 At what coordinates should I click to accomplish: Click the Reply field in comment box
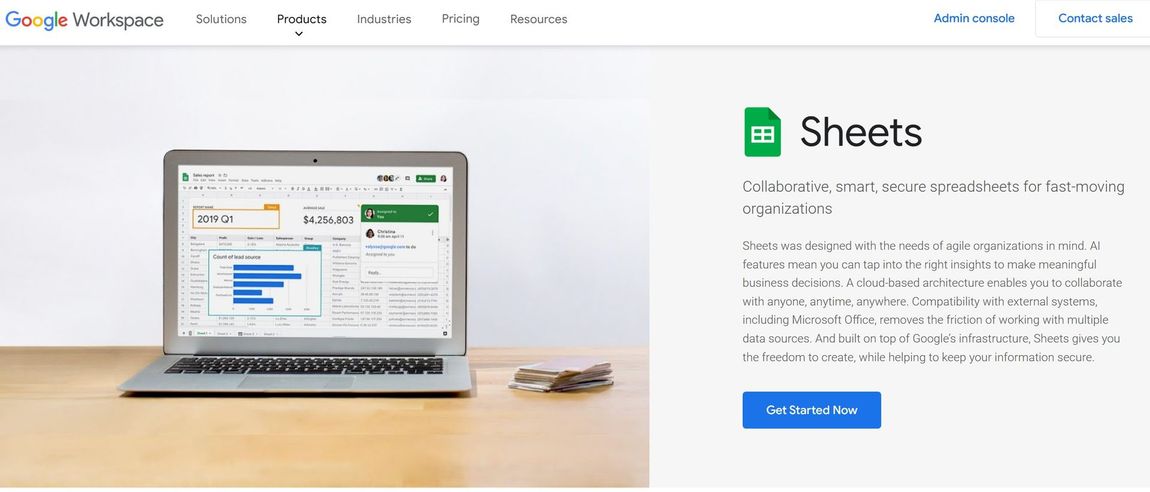pos(399,272)
